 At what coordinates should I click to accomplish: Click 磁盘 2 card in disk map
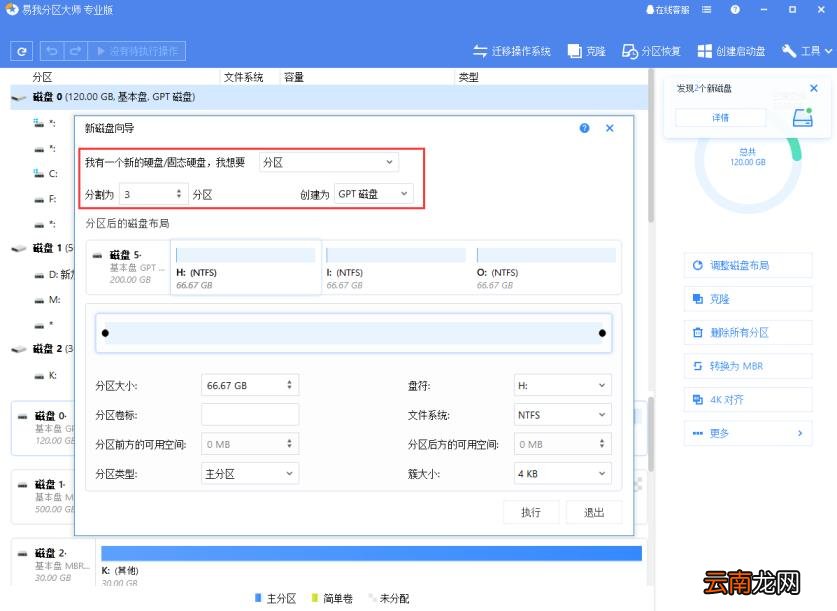pyautogui.click(x=53, y=565)
